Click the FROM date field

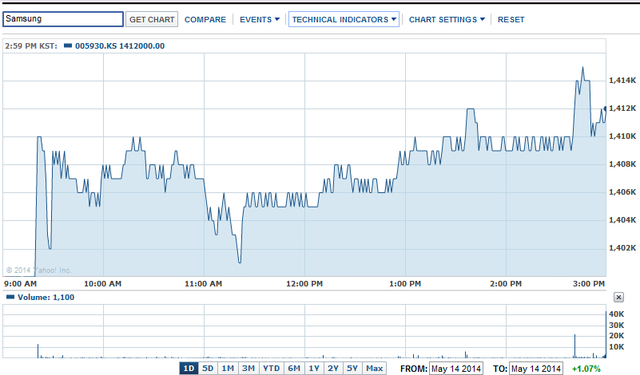pos(456,368)
